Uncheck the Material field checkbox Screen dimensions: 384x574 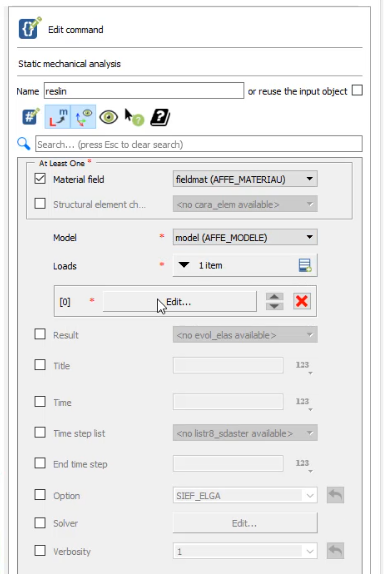click(40, 179)
